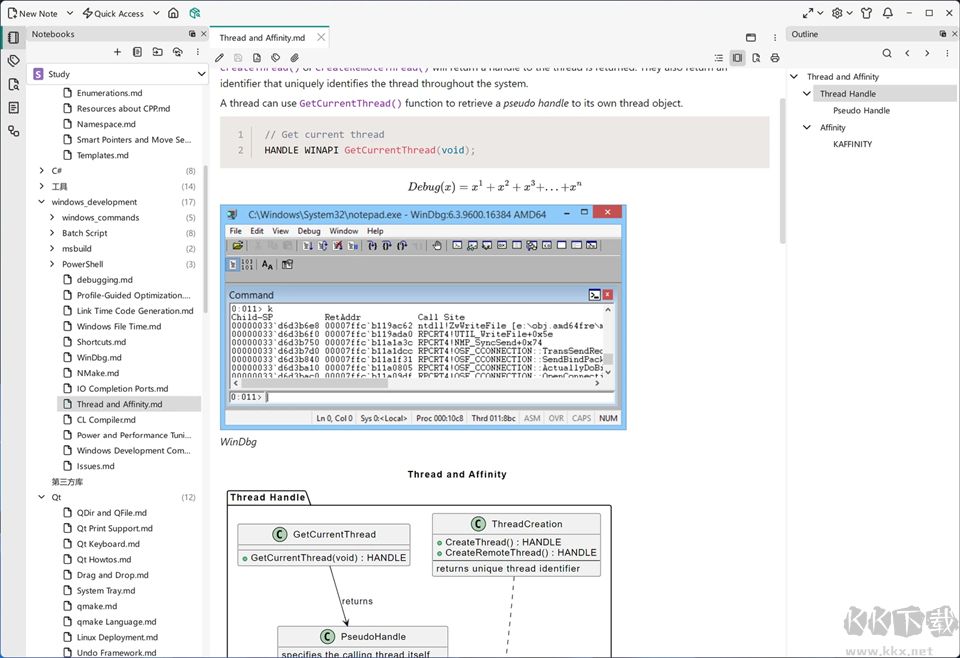The width and height of the screenshot is (960, 658).
Task: Open notifications with the bell icon
Action: 888,13
